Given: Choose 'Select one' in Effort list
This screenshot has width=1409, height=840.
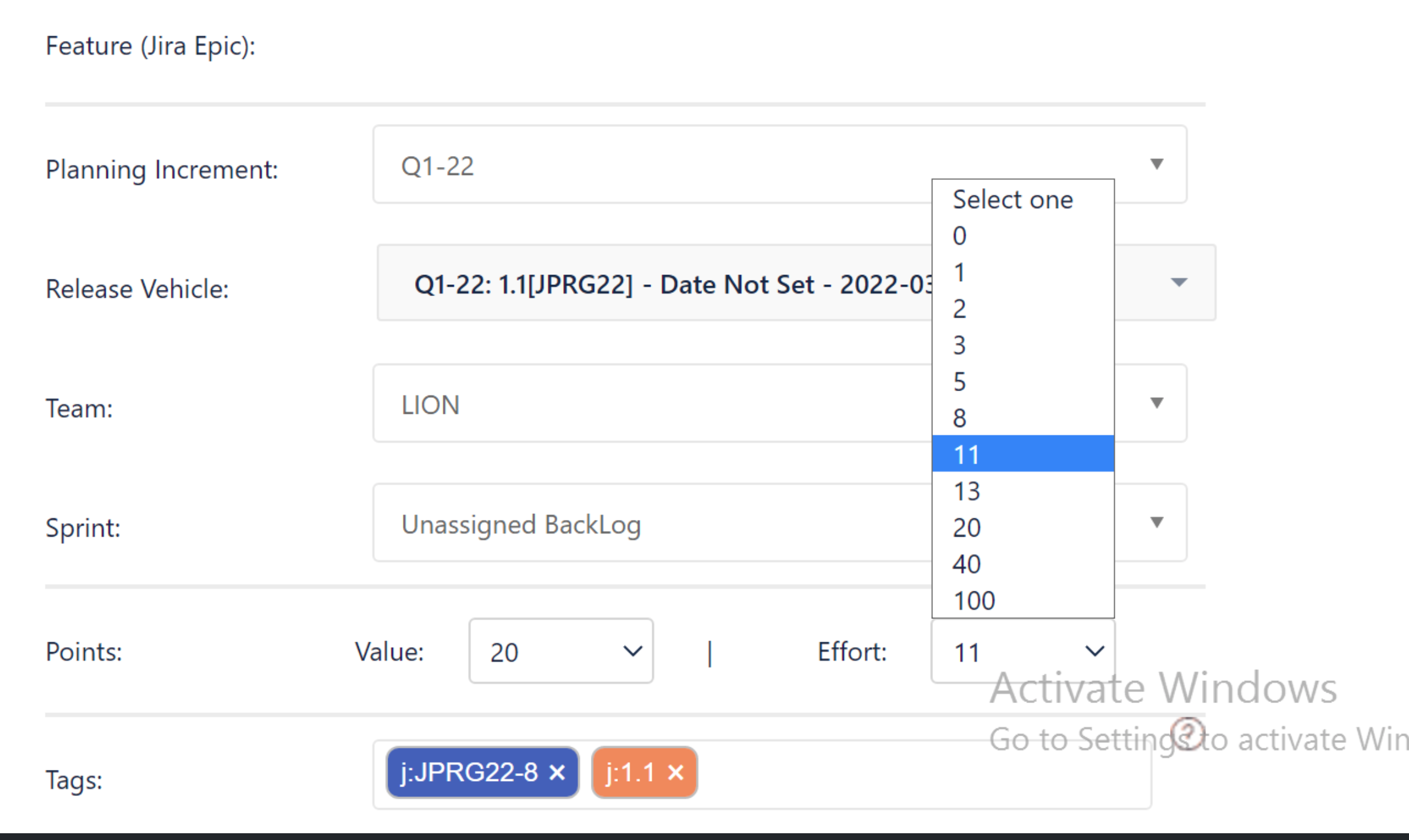Looking at the screenshot, I should (x=1013, y=200).
